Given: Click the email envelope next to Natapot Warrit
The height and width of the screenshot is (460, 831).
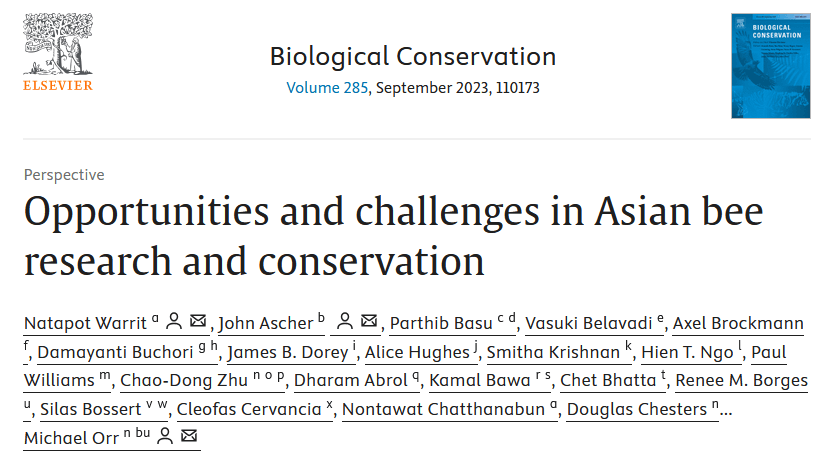Looking at the screenshot, I should point(198,322).
